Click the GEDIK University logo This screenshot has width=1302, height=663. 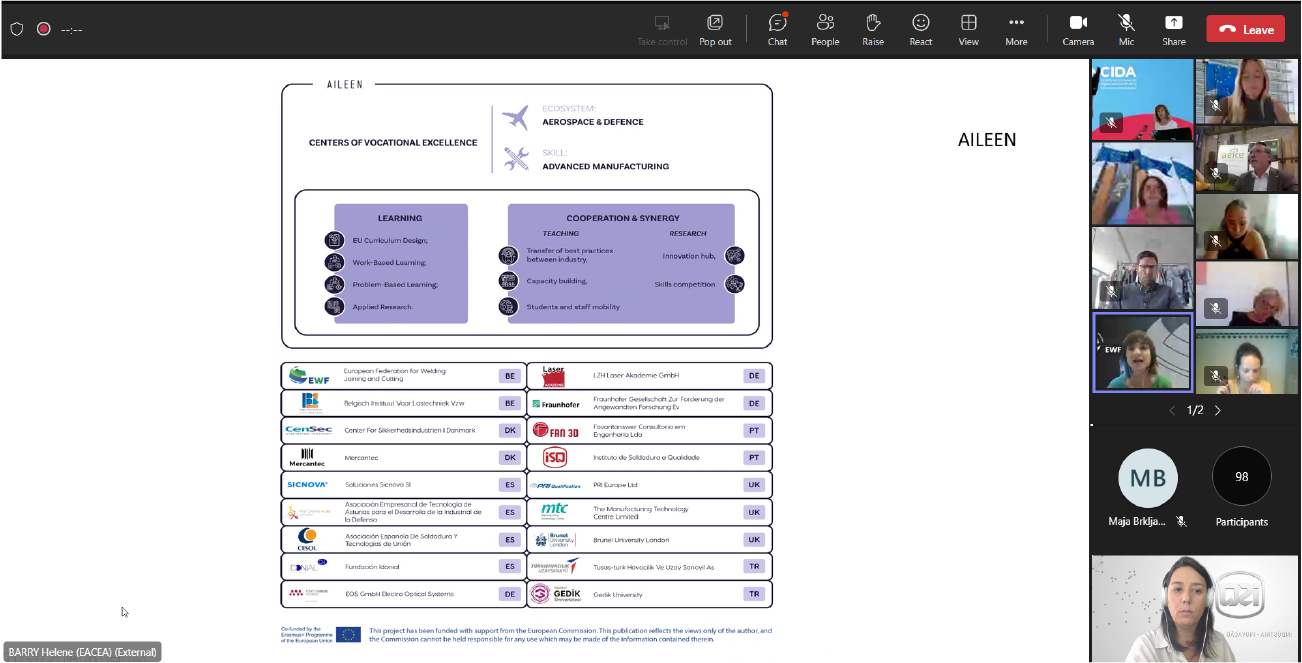click(x=555, y=594)
